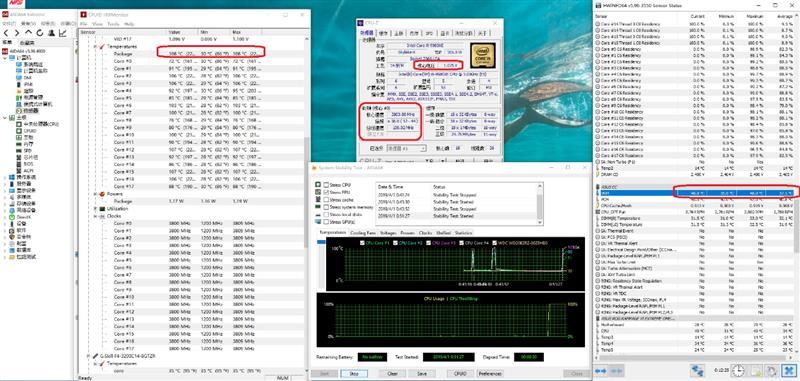Select ACPI in the AIDA64 tree
Image resolution: width=800 pixels, height=381 pixels.
28,171
